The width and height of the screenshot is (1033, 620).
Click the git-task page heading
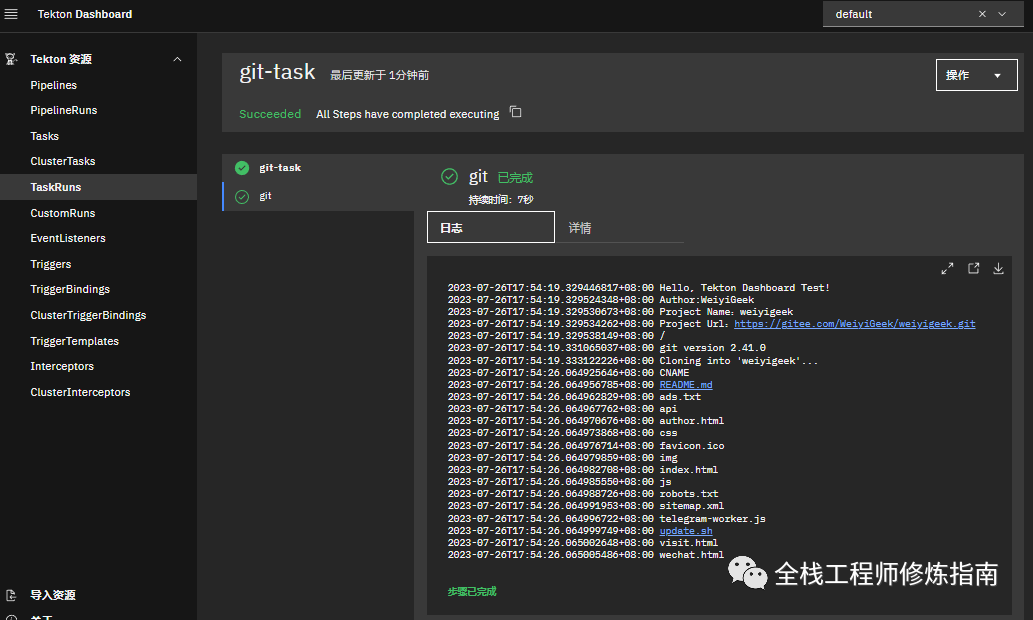pos(277,71)
